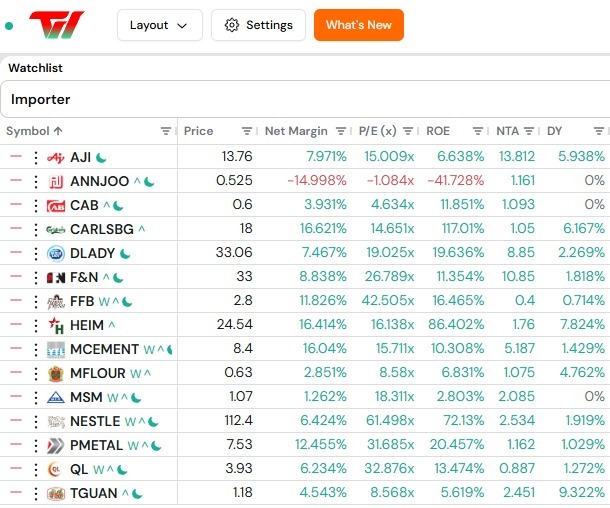
Task: Open the P/E (x) column filter icon
Action: coord(408,131)
